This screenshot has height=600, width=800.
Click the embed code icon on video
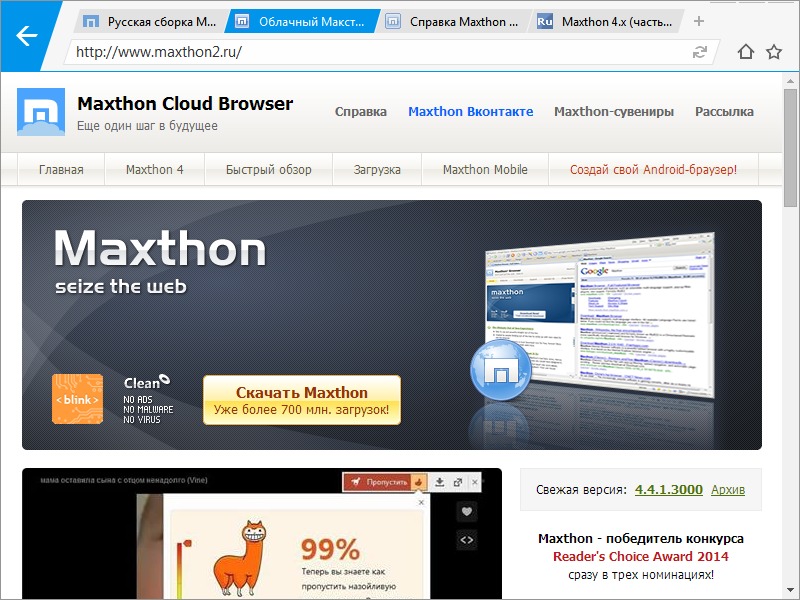tap(466, 540)
